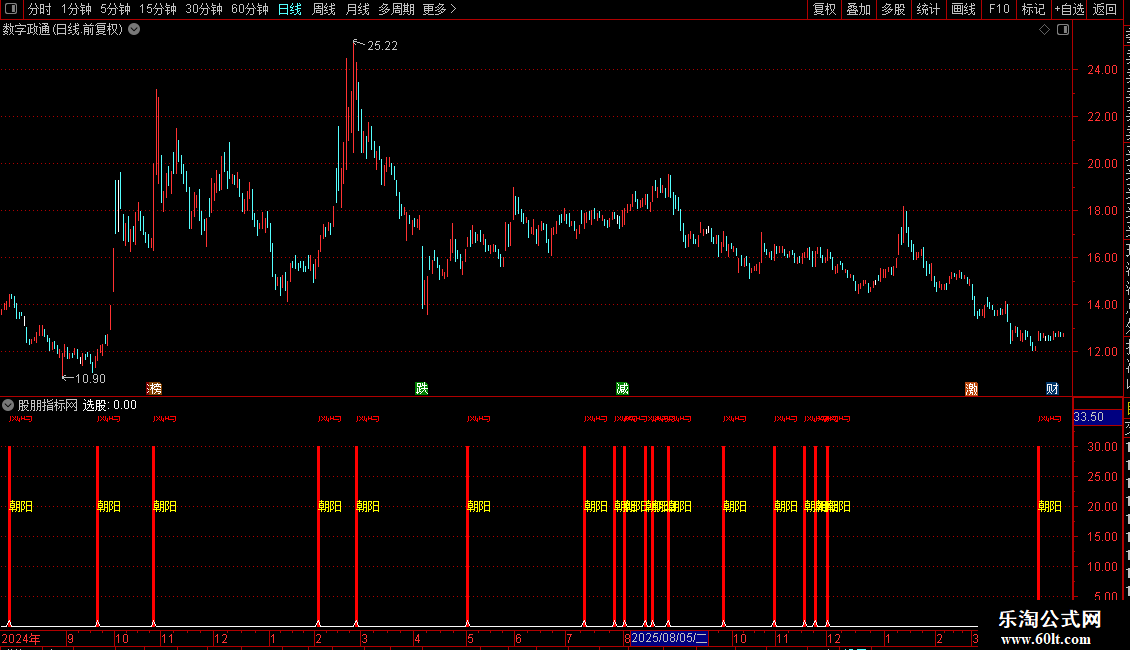1130x650 pixels.
Task: Click the 返回 back button
Action: click(x=1104, y=9)
